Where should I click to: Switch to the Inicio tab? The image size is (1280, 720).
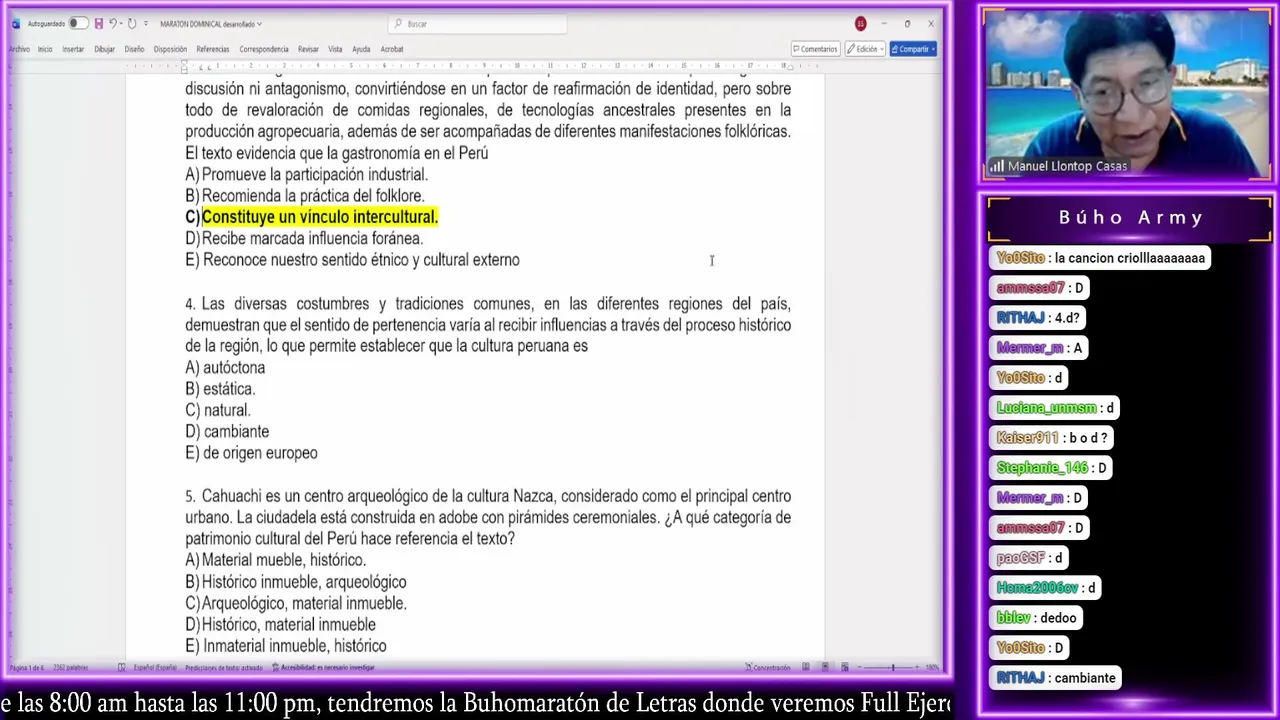[x=45, y=49]
